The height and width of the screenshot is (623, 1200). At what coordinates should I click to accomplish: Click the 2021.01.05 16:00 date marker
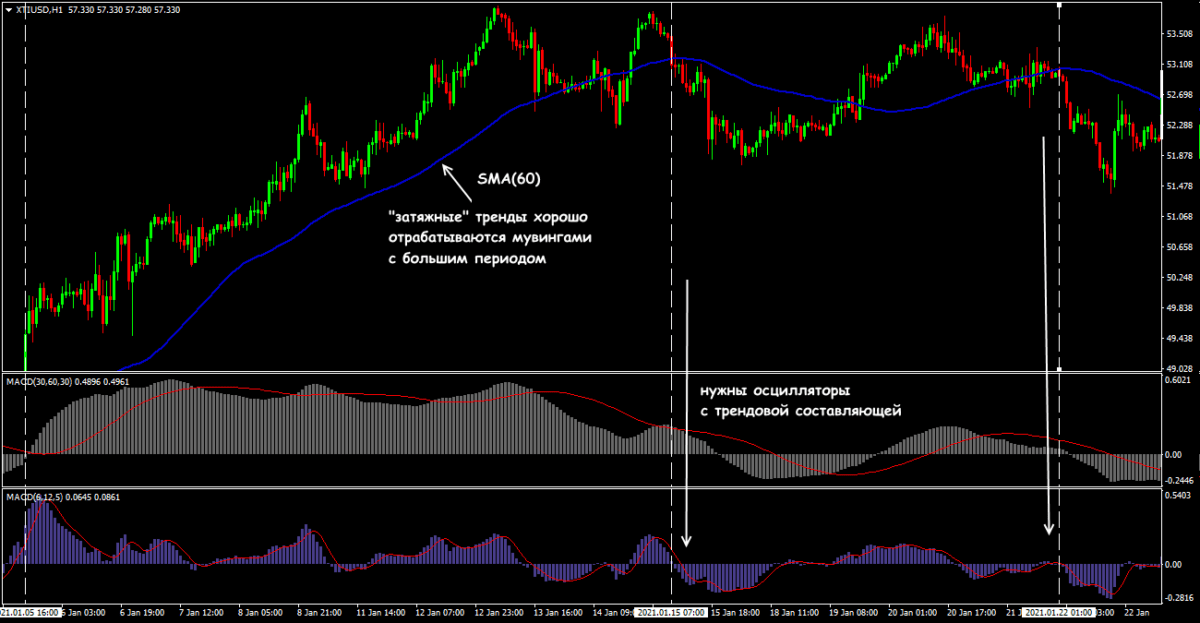coord(30,611)
